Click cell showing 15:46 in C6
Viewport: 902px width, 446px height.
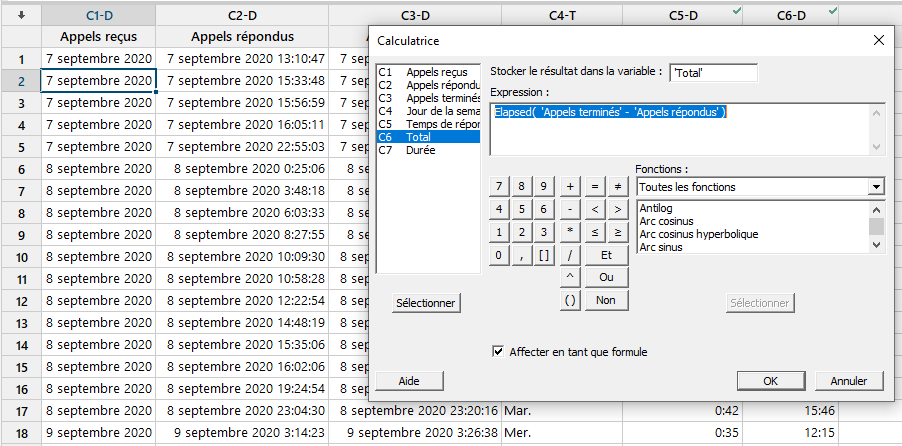790,411
